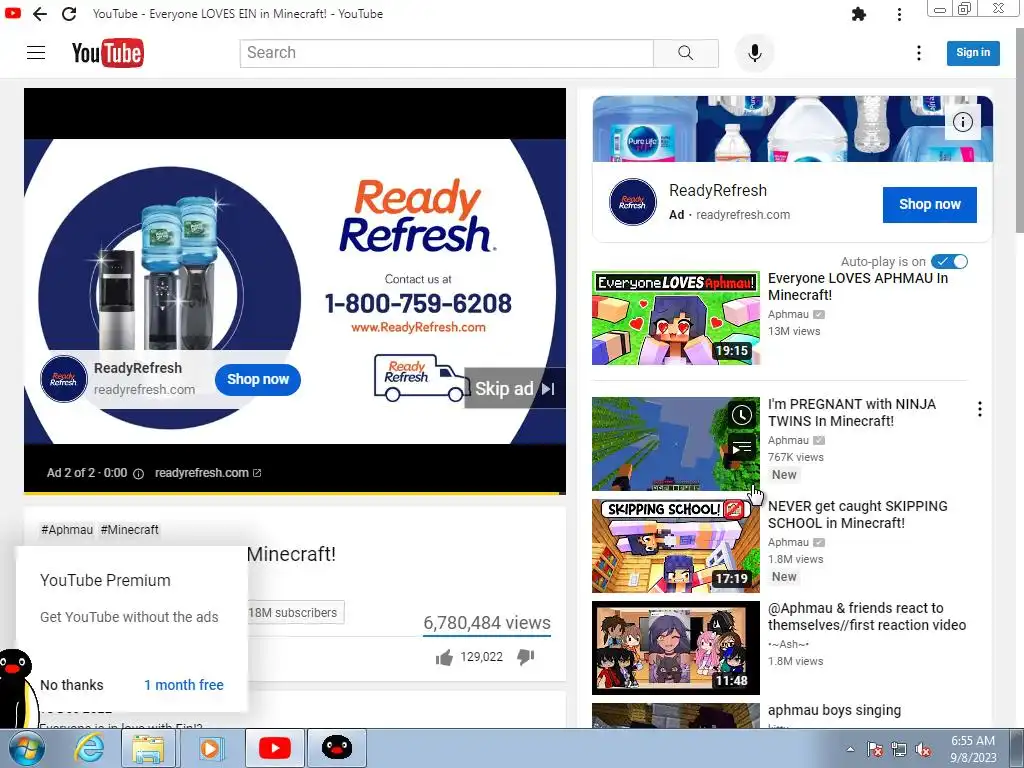Click the magnifier search button
Screen dimensions: 1024x768
coord(686,53)
